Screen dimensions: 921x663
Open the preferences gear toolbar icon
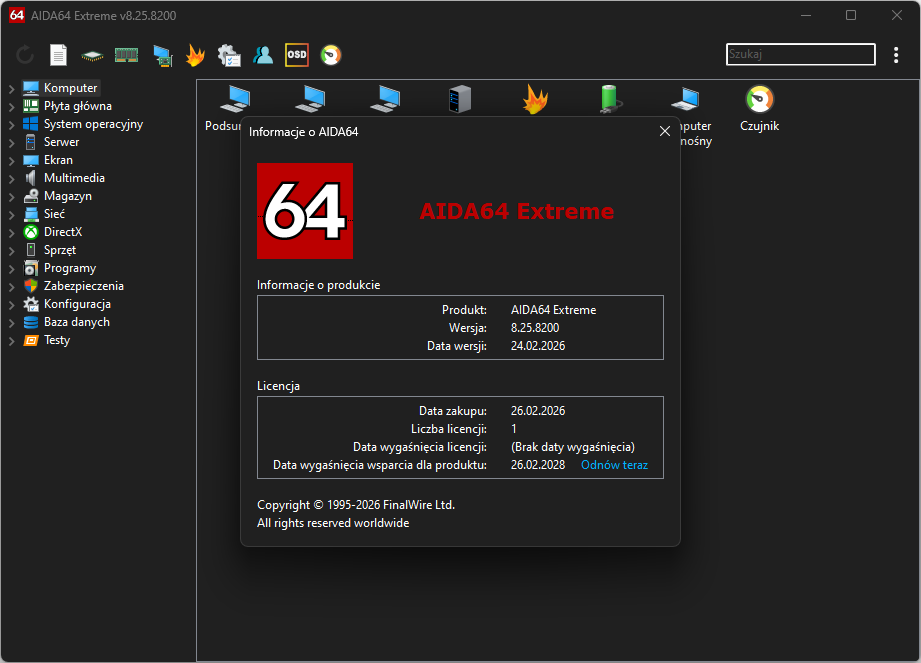229,55
